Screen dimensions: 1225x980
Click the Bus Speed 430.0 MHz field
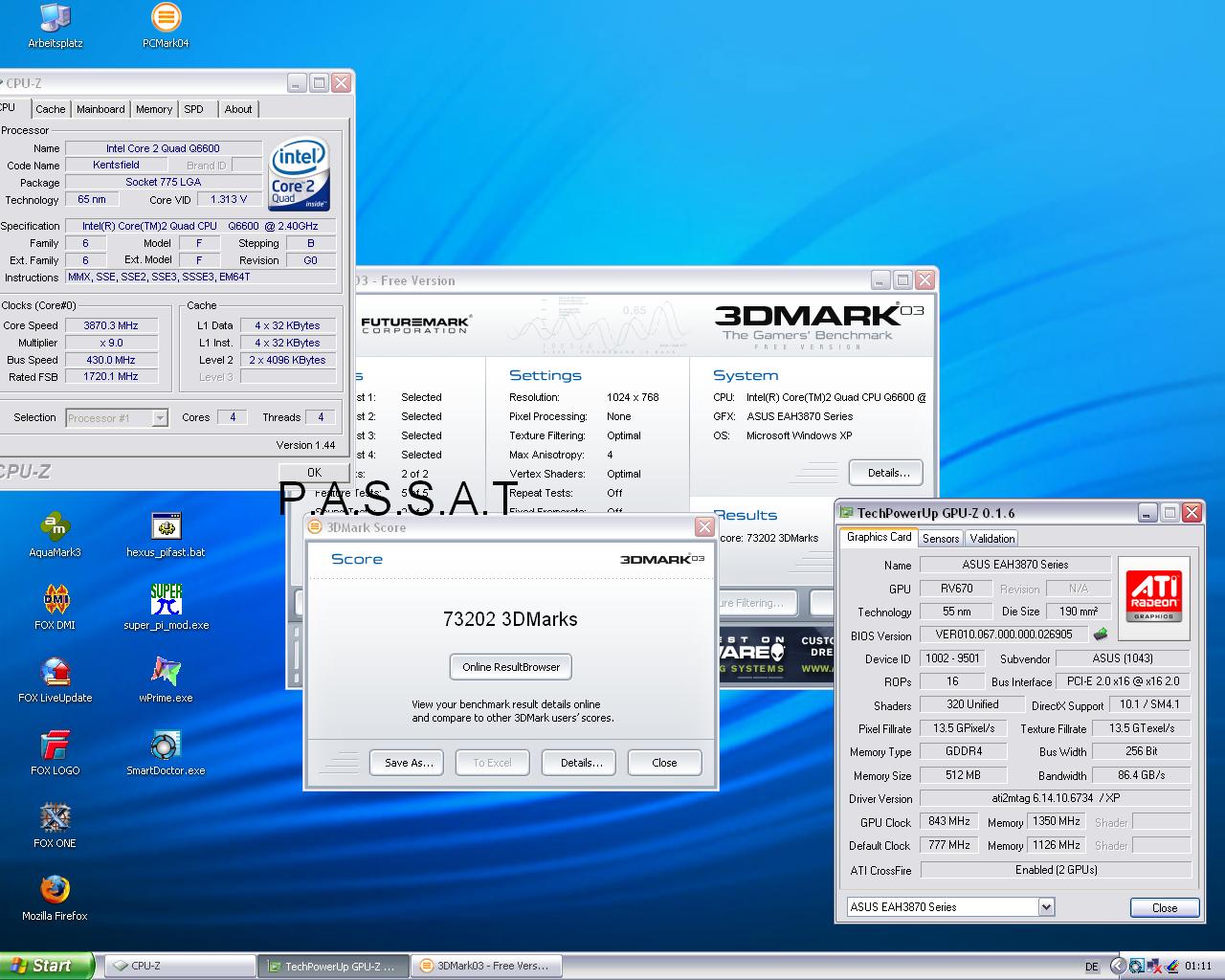[x=111, y=360]
